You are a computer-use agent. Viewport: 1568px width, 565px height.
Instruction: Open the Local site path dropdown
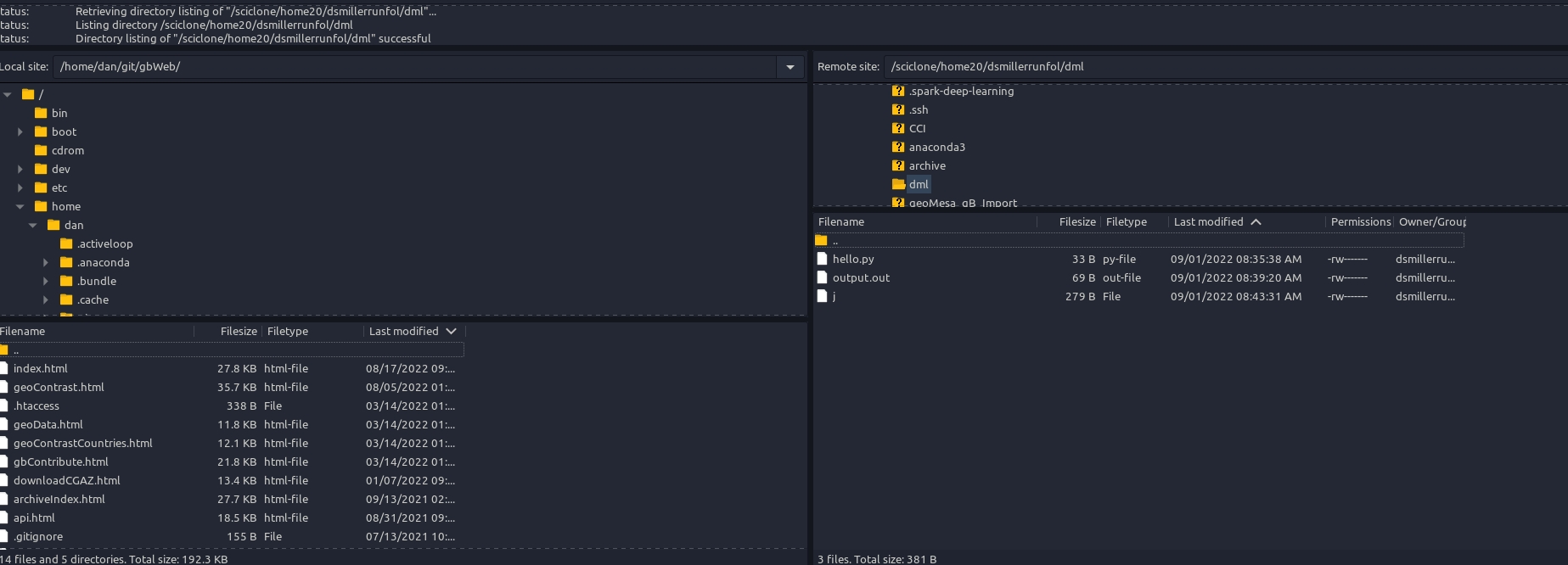pyautogui.click(x=790, y=67)
